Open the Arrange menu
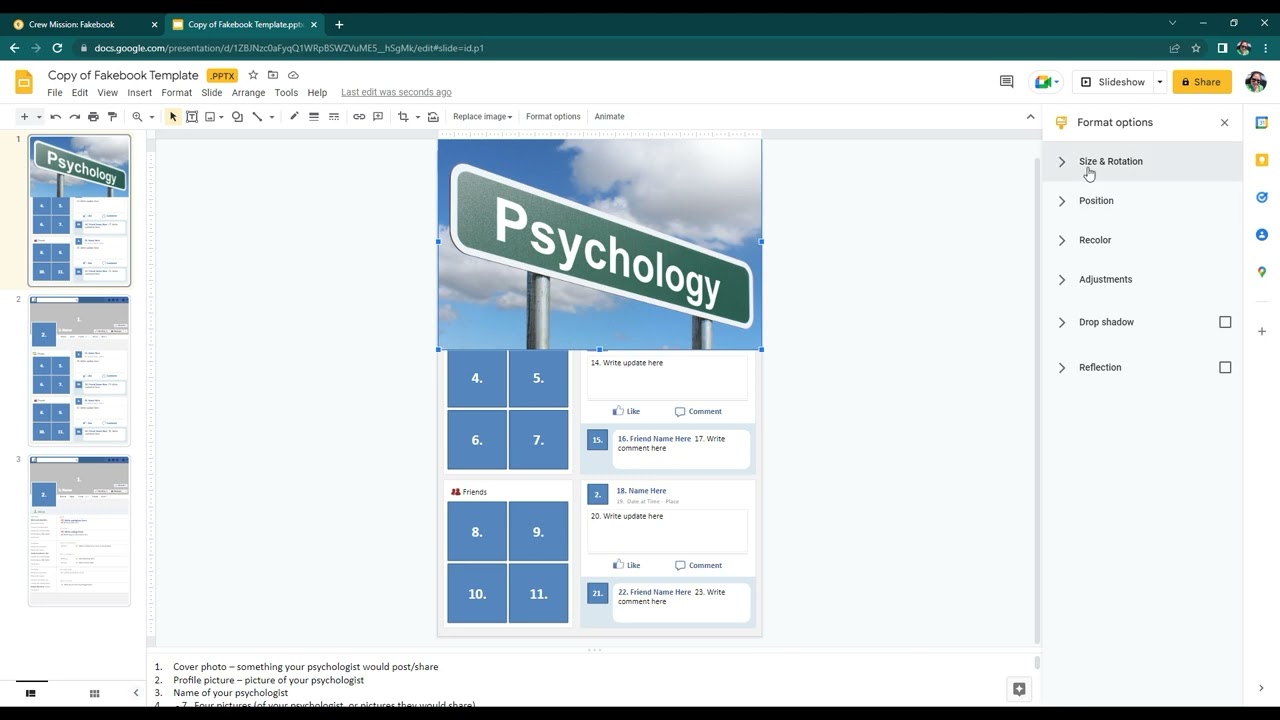Image resolution: width=1280 pixels, height=720 pixels. coord(248,92)
